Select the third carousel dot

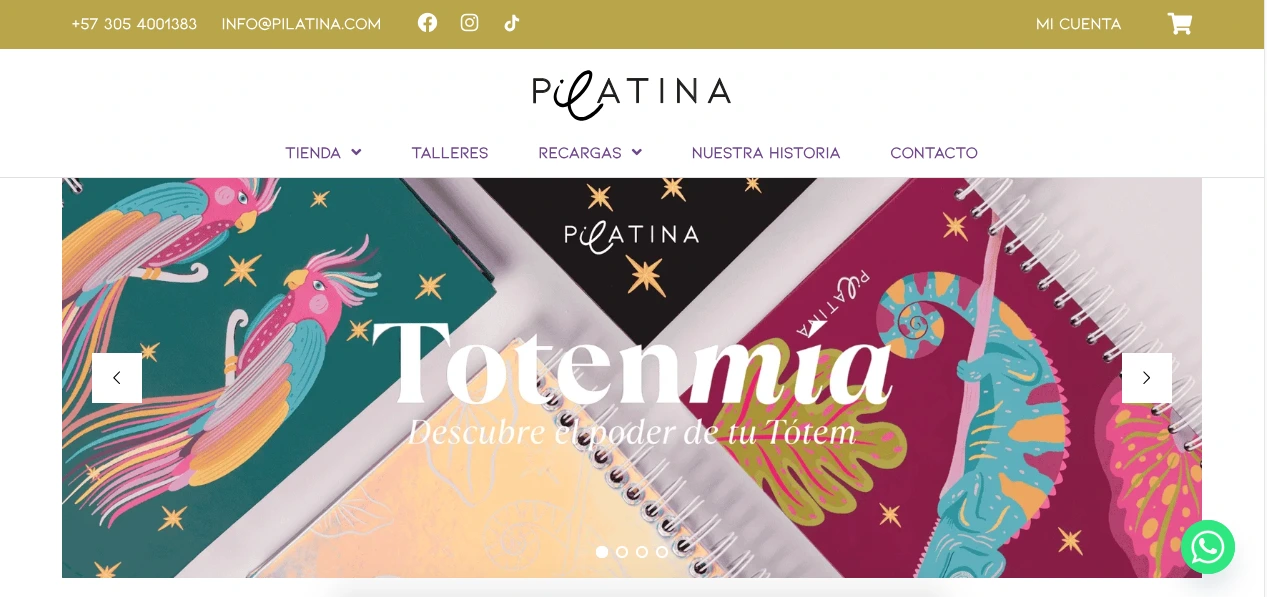(642, 552)
